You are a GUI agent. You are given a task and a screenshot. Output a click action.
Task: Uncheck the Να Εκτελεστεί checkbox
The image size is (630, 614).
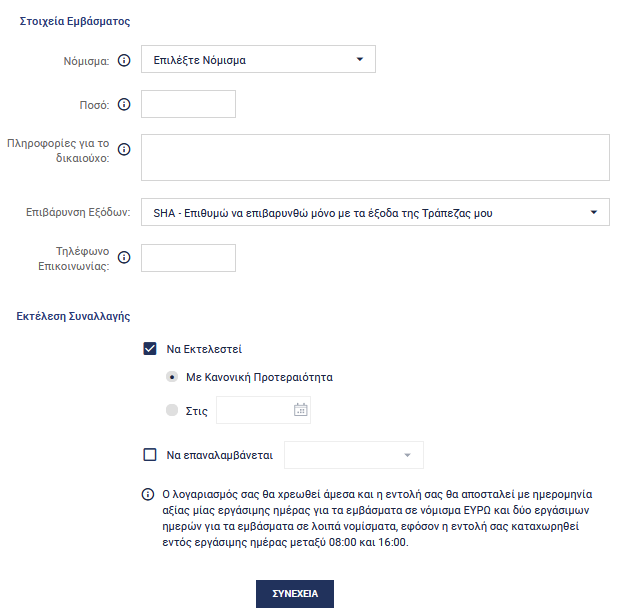coord(150,348)
